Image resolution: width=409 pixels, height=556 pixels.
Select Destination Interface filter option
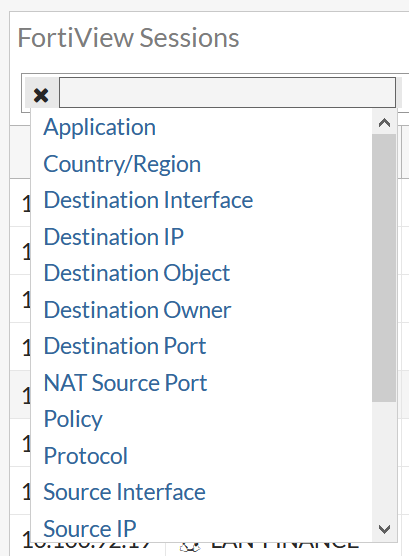[148, 200]
